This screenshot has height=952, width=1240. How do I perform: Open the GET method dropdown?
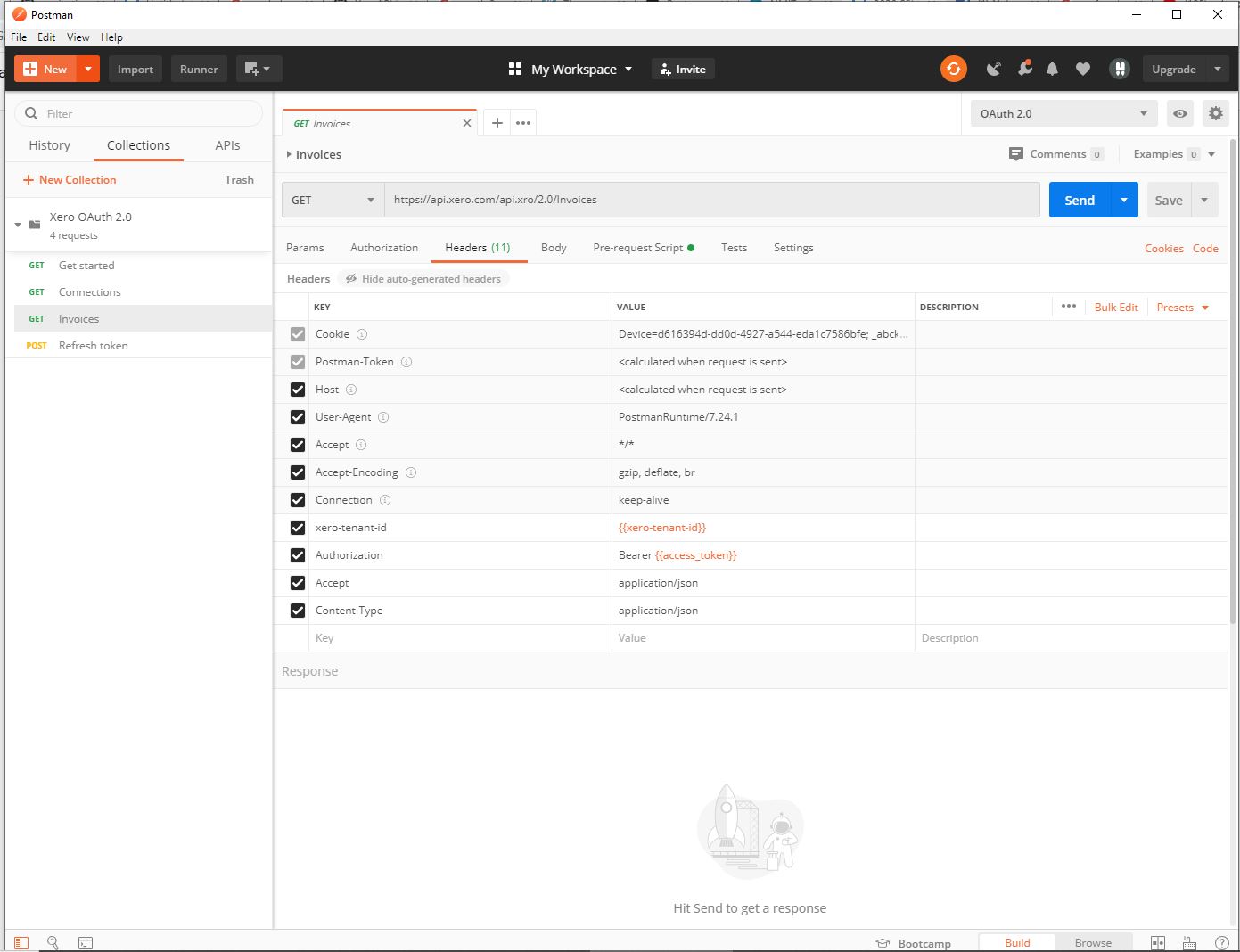(x=333, y=200)
